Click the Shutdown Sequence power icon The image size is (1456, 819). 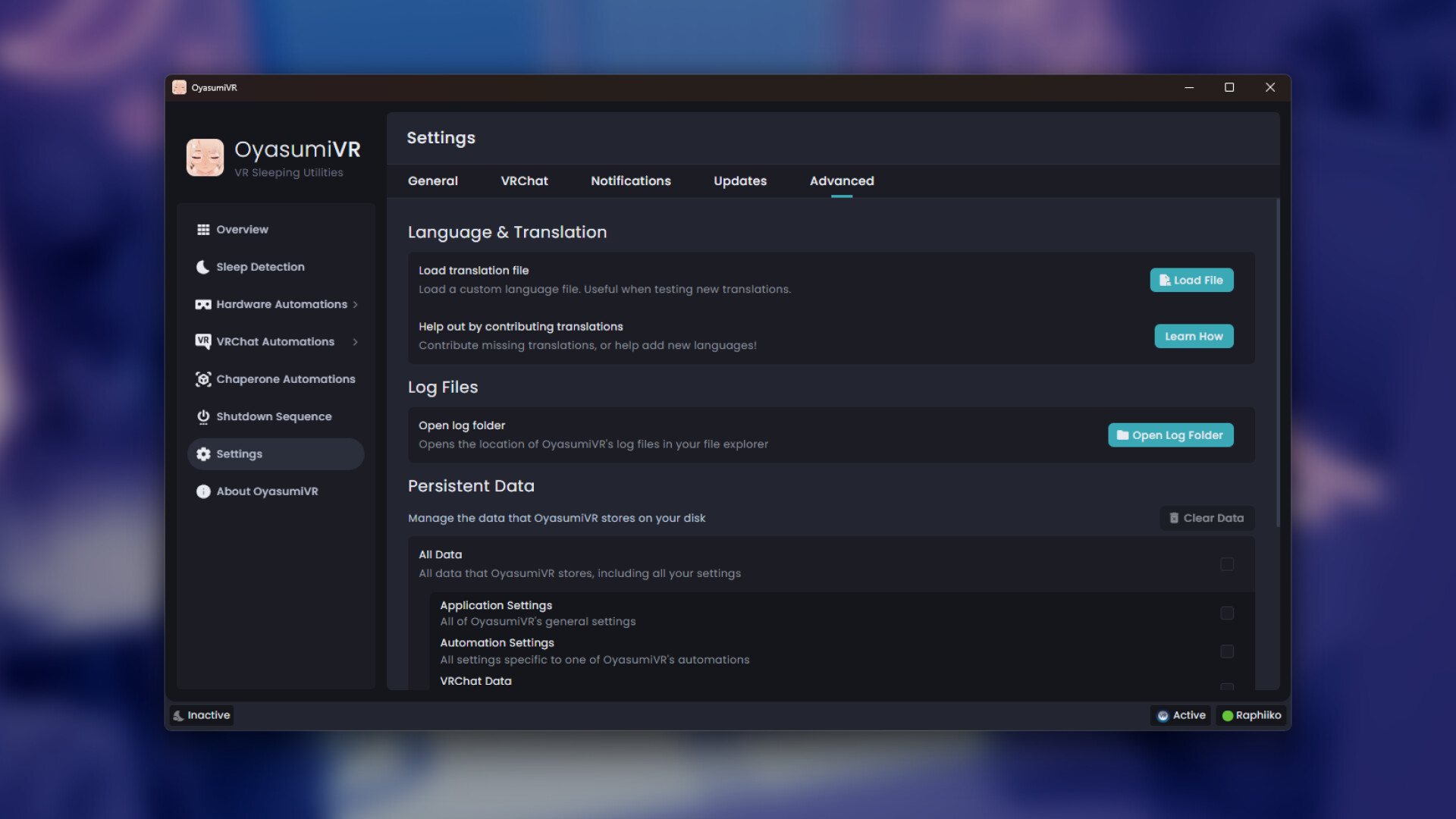(202, 416)
